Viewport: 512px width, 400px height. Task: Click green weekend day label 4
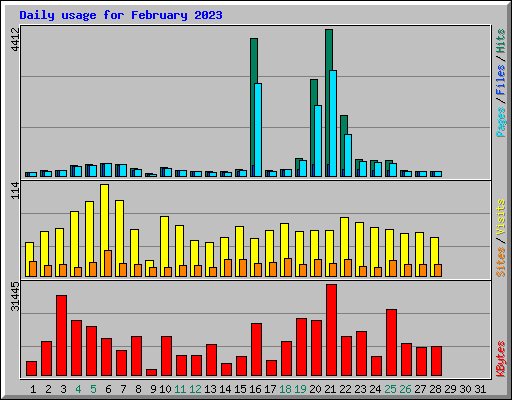tap(78, 389)
